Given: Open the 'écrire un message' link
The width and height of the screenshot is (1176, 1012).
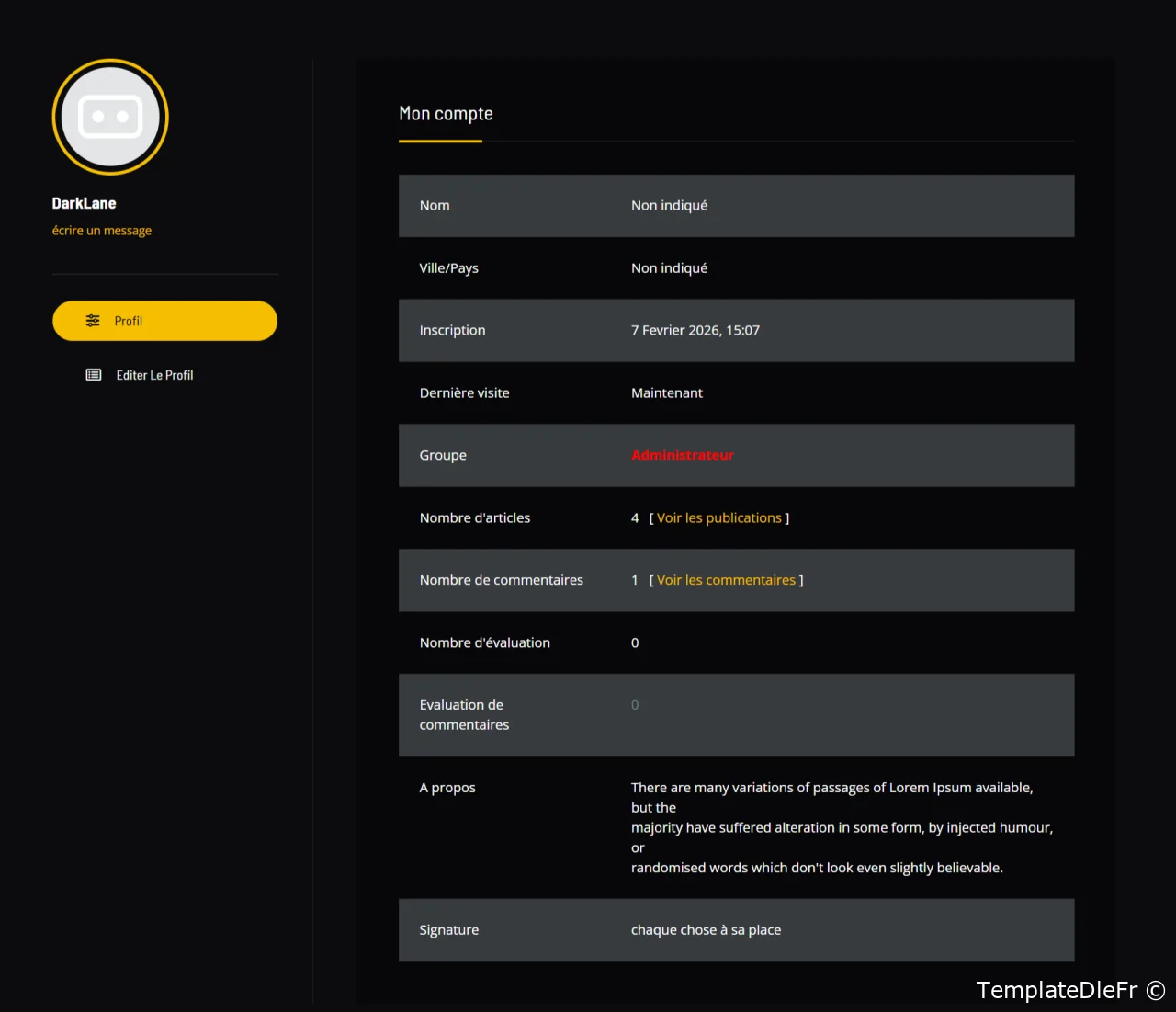Looking at the screenshot, I should click(101, 231).
